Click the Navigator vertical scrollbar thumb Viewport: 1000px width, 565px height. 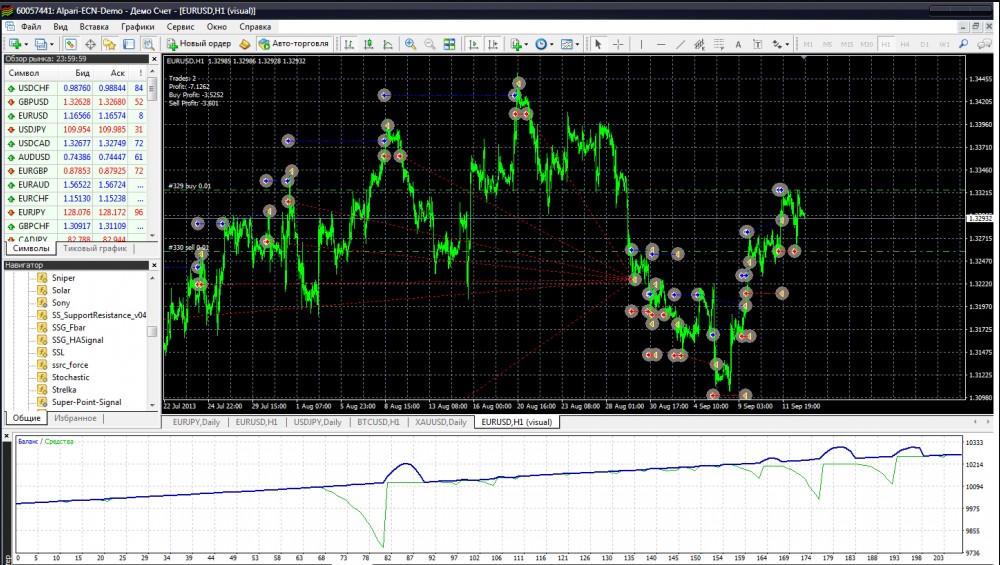[x=152, y=332]
